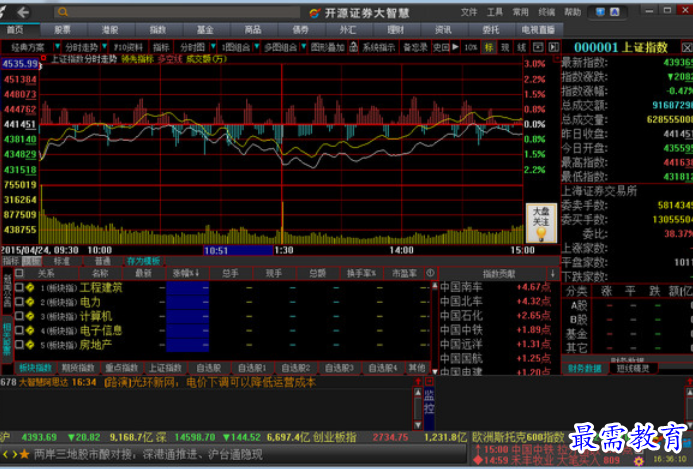The width and height of the screenshot is (693, 469).
Task: Click the yellow diamond icon beside 工程建筑
Action: click(x=30, y=288)
